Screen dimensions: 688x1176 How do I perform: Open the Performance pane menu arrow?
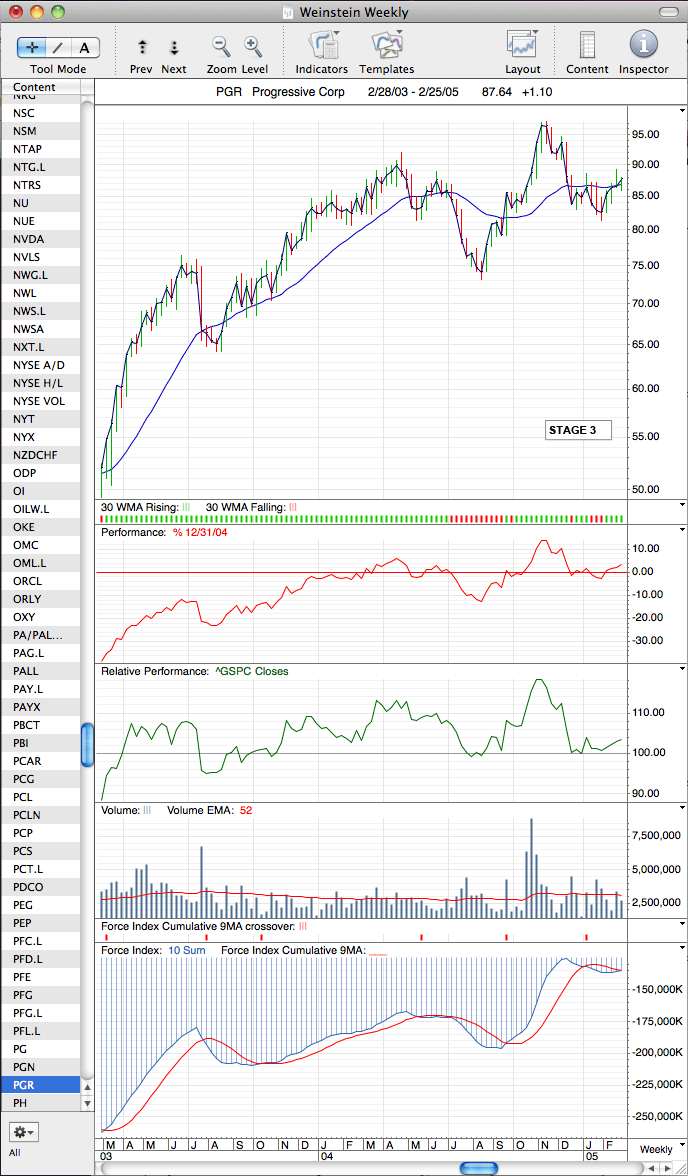coord(681,530)
